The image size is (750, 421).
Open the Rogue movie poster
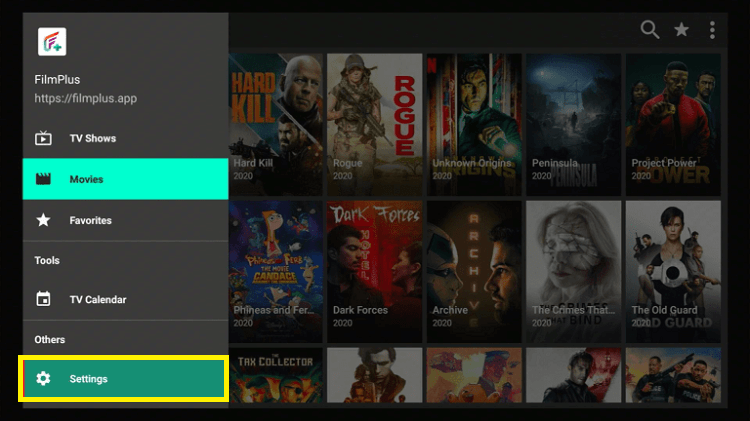click(375, 124)
